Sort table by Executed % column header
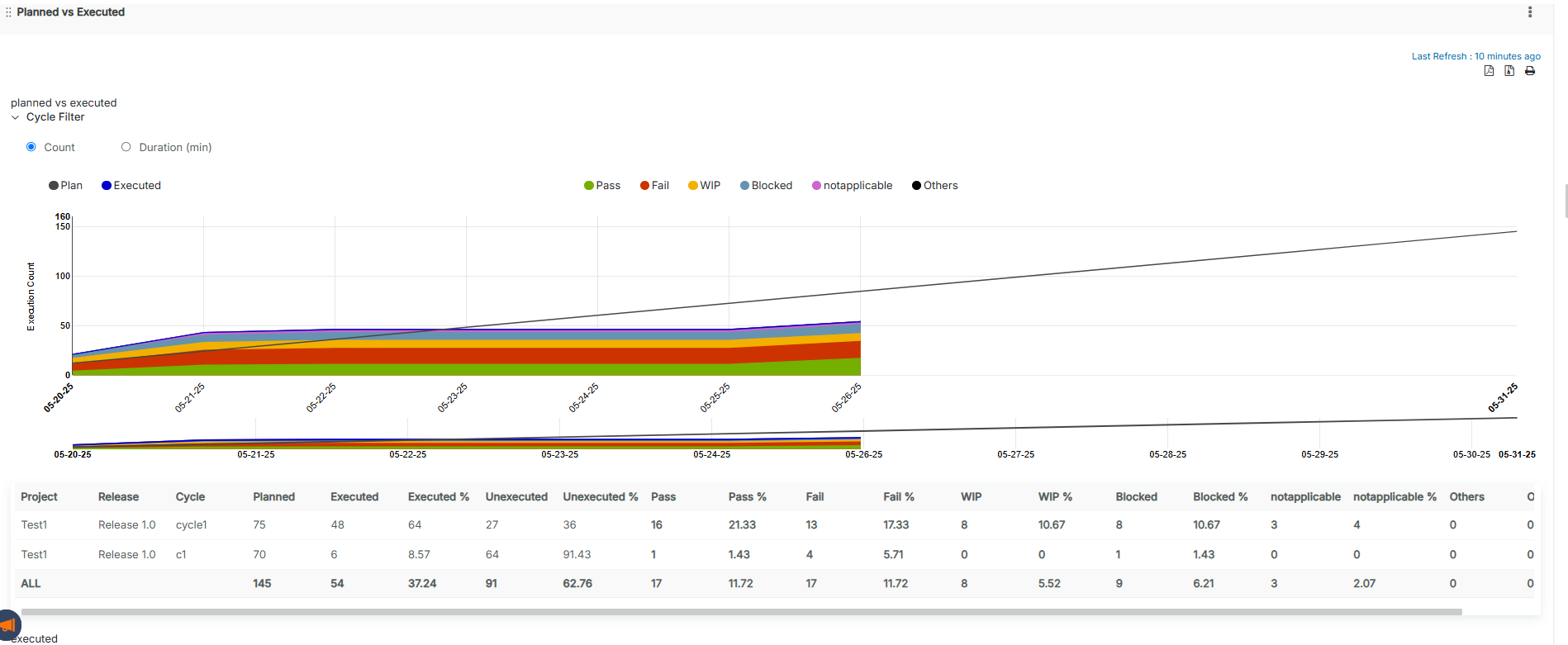The height and width of the screenshot is (645, 1568). 438,496
